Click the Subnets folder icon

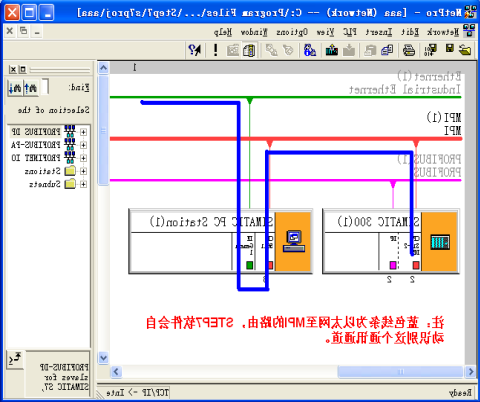point(70,184)
